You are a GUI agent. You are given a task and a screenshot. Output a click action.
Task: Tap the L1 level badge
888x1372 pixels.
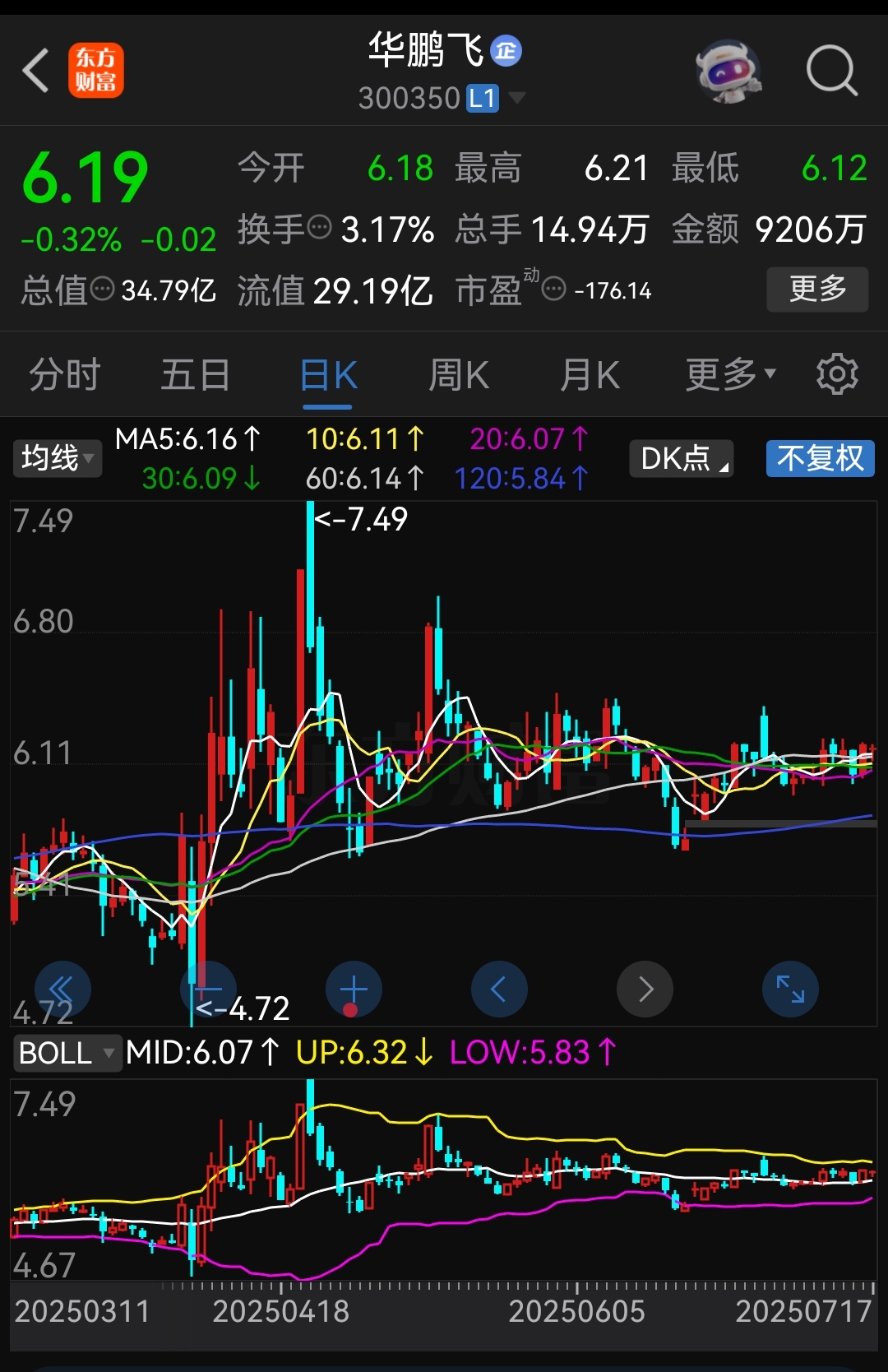[483, 99]
